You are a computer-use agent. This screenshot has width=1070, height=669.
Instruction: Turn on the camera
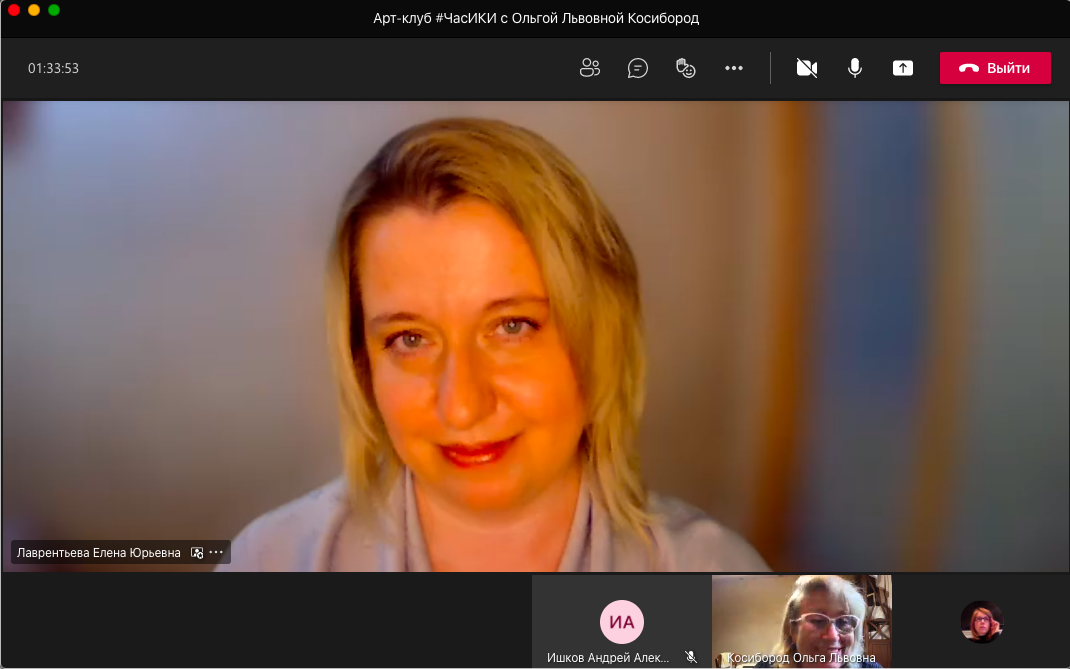coord(806,68)
